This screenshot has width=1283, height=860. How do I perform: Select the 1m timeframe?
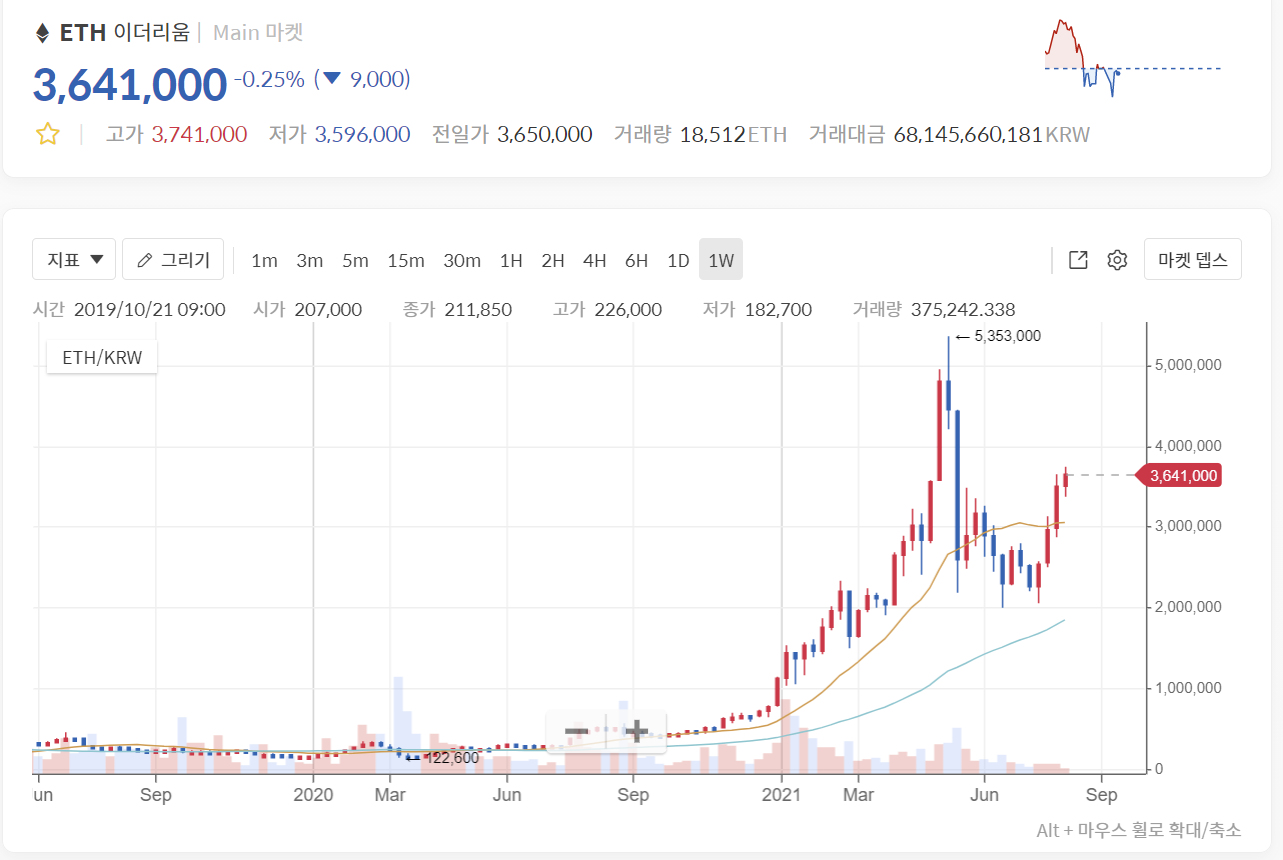click(x=264, y=261)
